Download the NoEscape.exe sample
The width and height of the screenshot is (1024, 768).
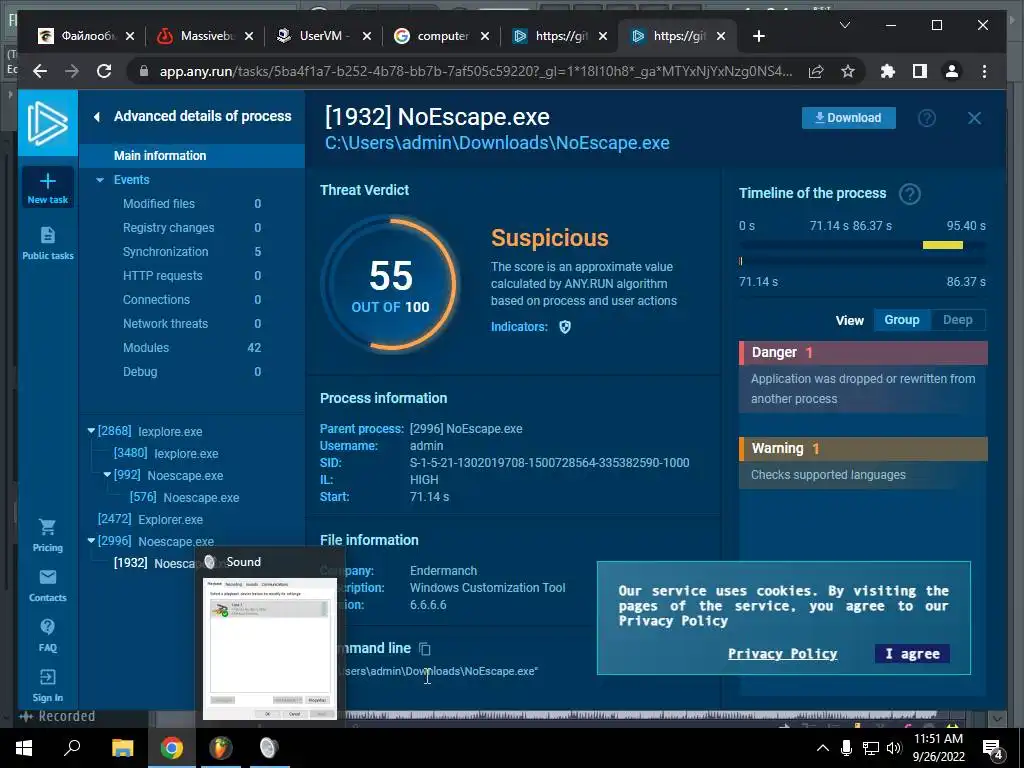[x=848, y=118]
